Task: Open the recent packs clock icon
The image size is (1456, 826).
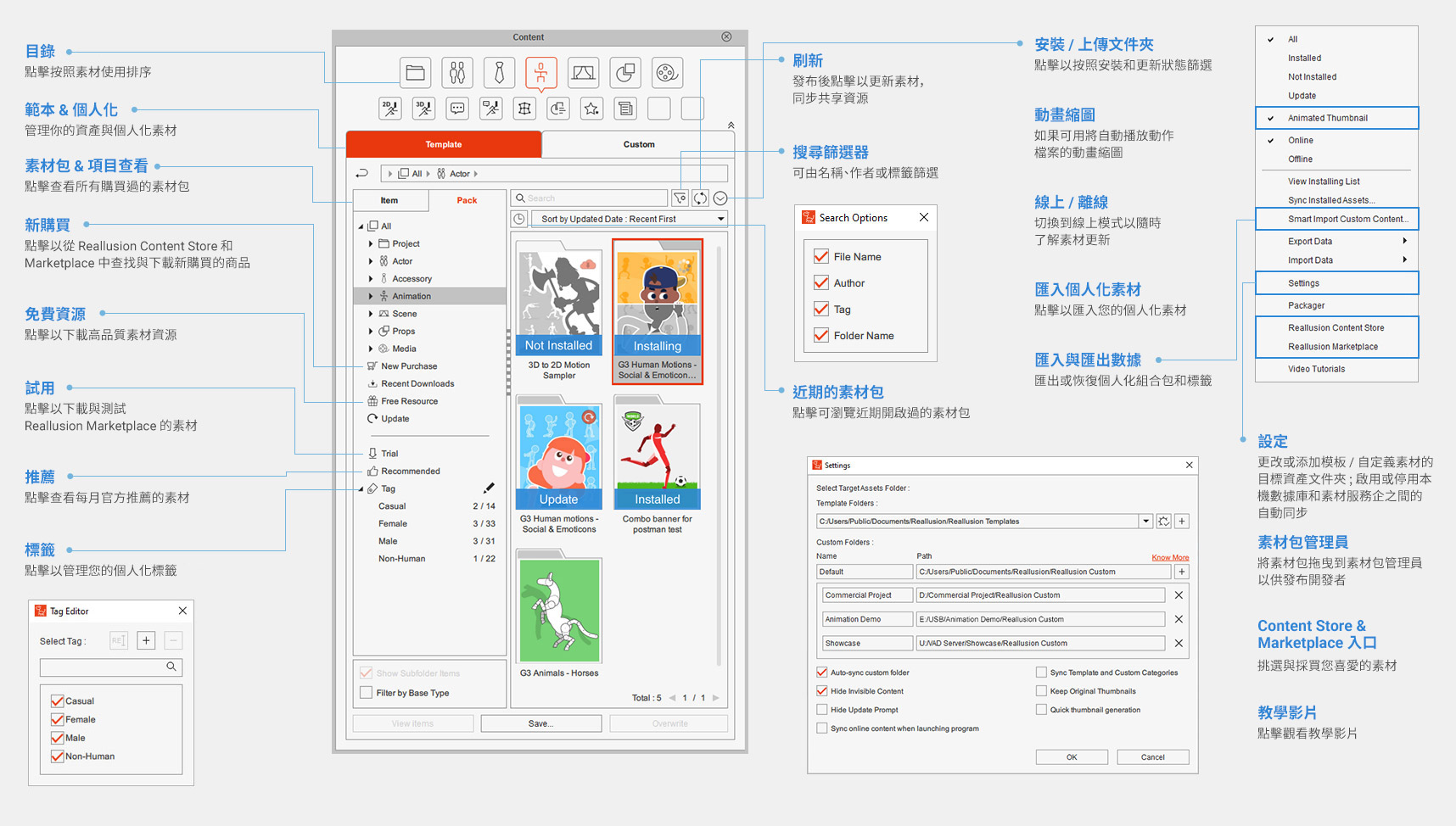Action: 519,219
